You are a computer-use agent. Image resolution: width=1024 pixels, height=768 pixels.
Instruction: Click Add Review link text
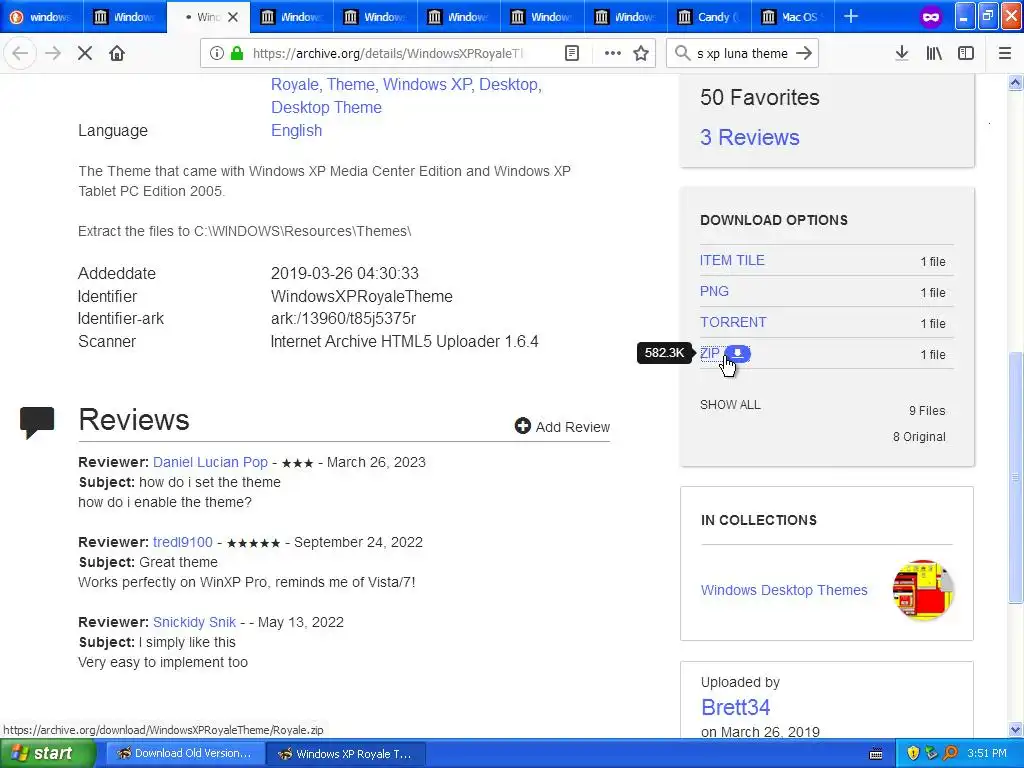[573, 426]
